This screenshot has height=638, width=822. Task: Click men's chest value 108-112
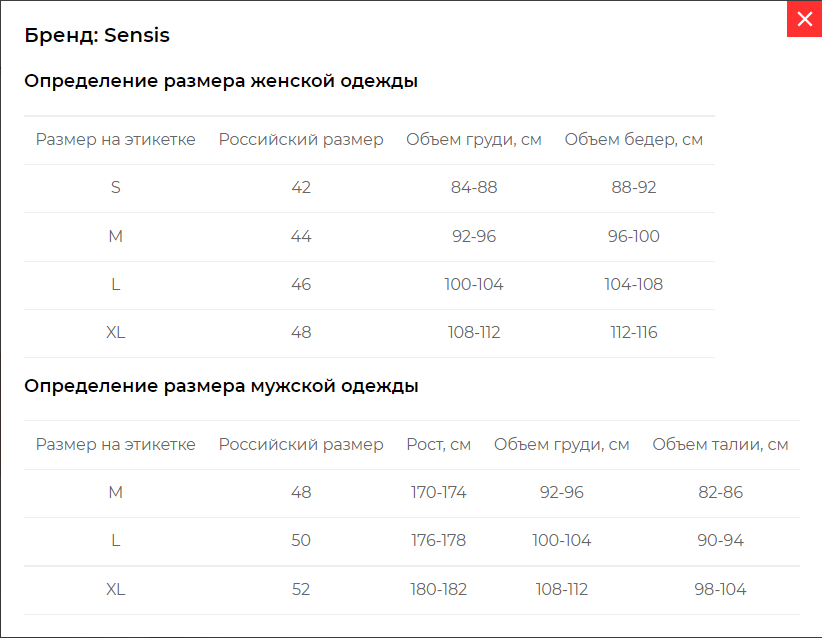(x=561, y=589)
